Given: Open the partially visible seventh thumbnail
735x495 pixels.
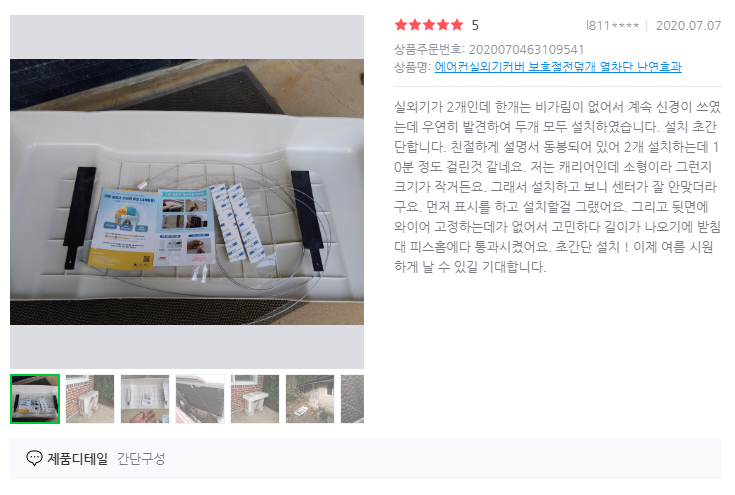Looking at the screenshot, I should point(352,399).
